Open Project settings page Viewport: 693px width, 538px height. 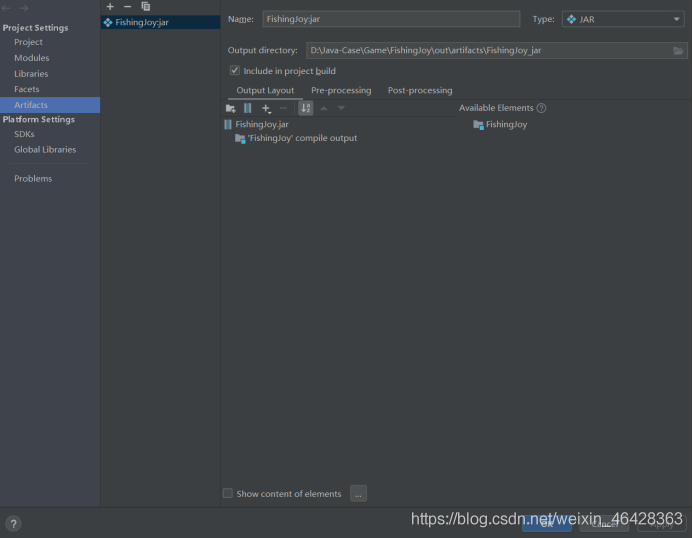(x=28, y=42)
